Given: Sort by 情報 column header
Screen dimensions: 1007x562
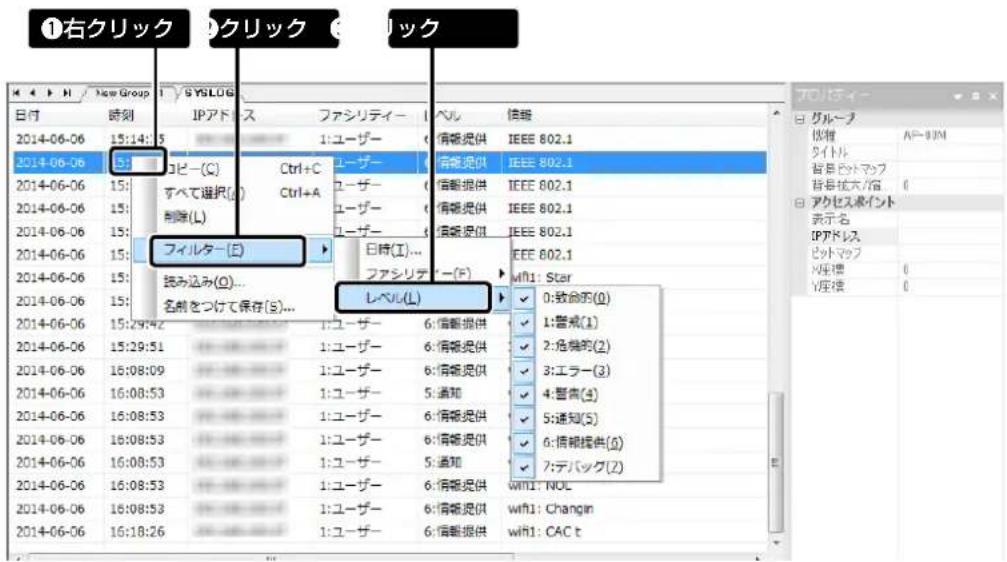Looking at the screenshot, I should 519,116.
